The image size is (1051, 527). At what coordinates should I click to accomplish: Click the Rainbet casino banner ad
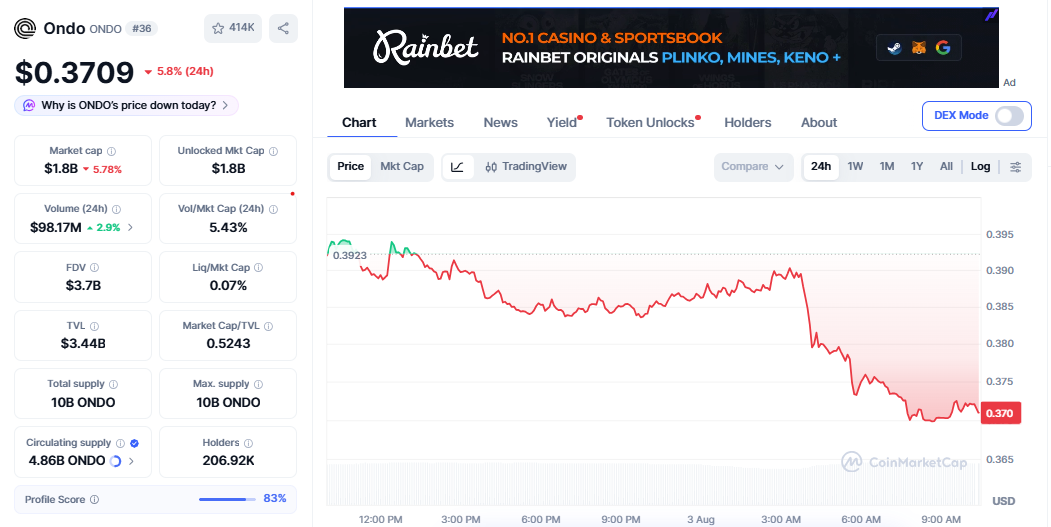pos(671,48)
